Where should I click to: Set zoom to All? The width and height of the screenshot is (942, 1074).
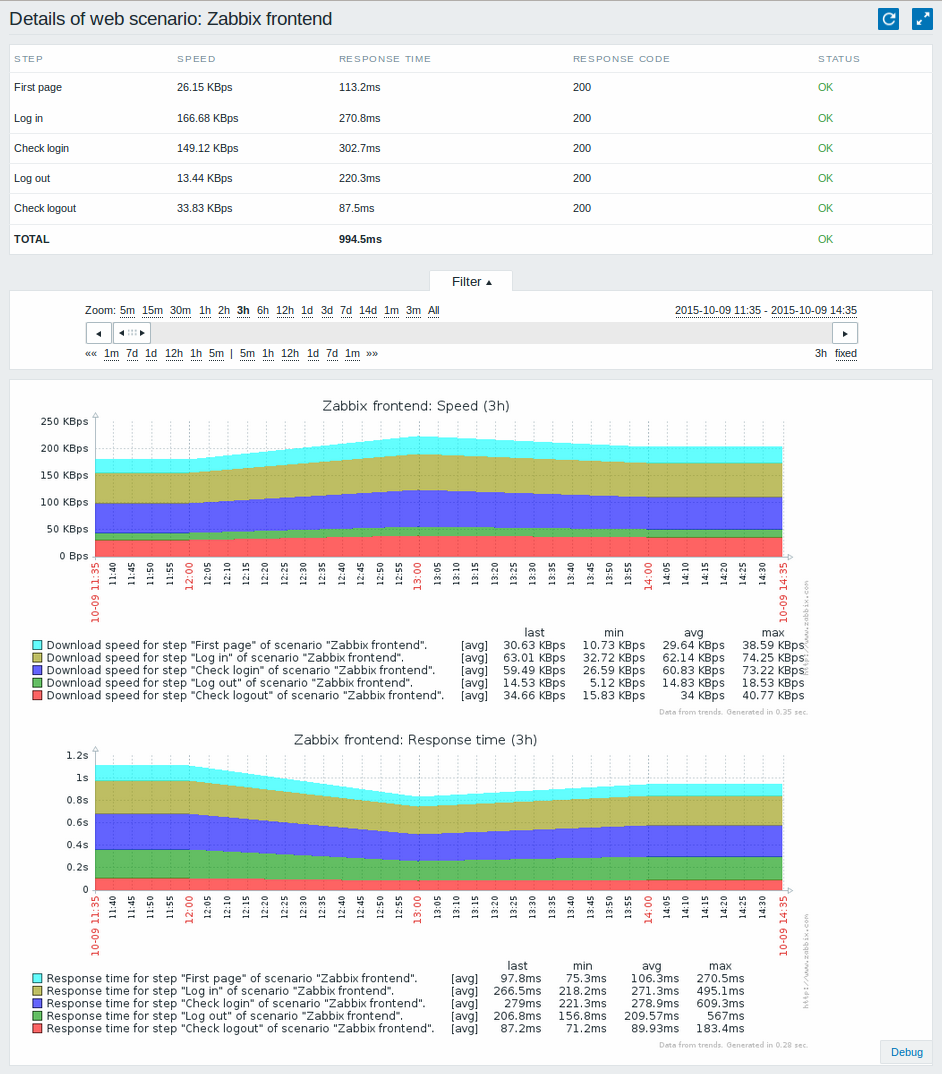point(434,310)
